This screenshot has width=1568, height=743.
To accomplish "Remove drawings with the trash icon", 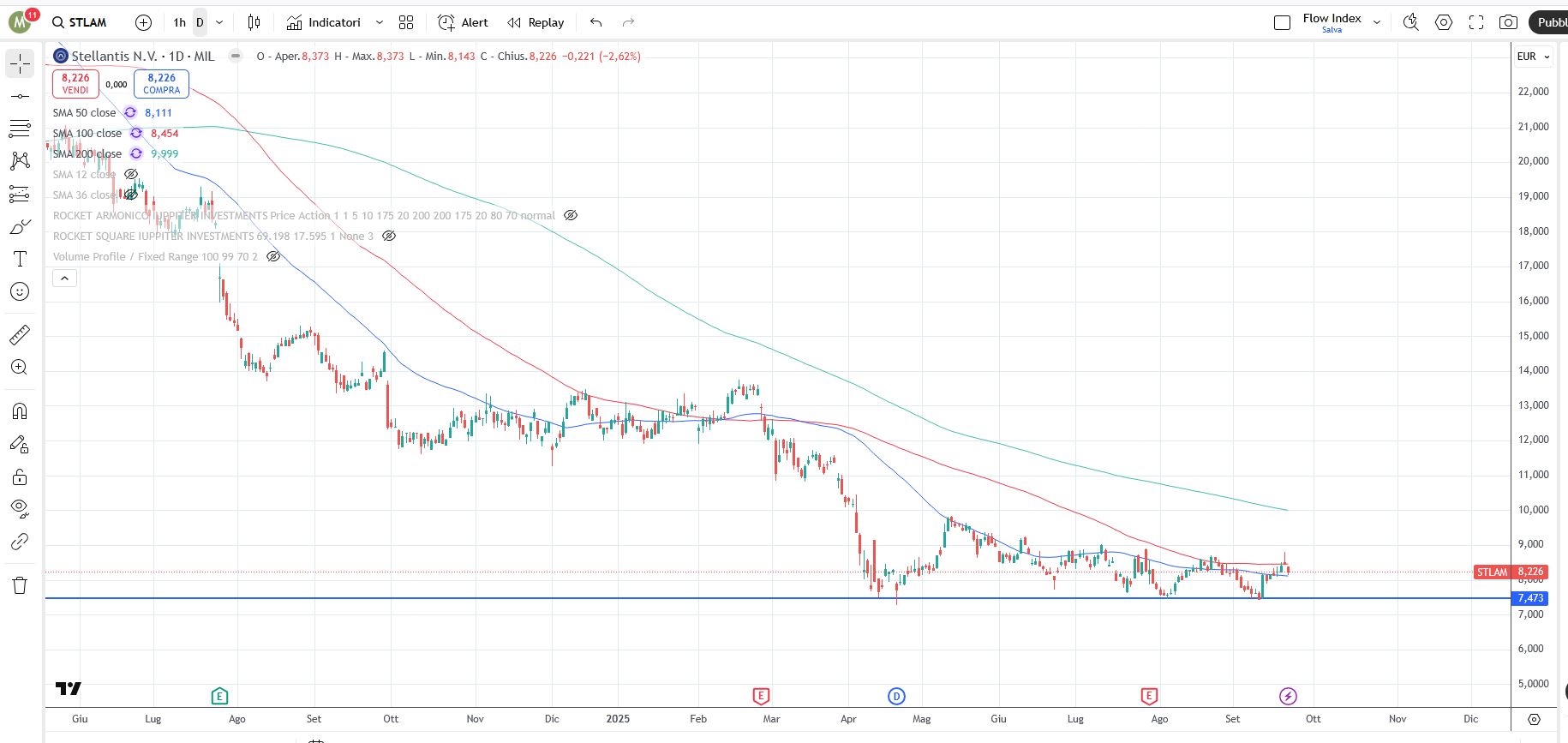I will [20, 585].
